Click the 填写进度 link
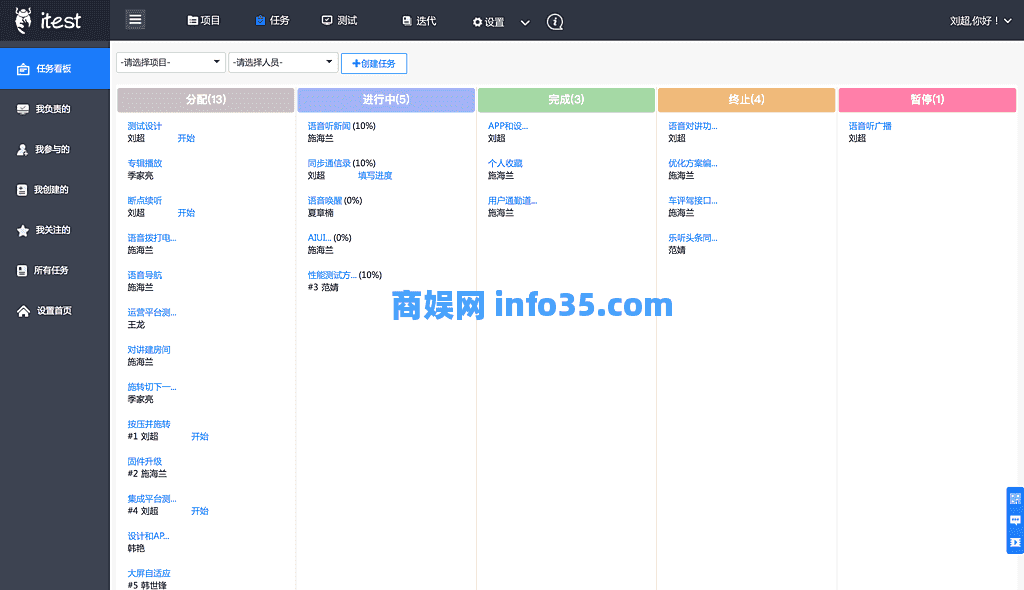The image size is (1024, 590). (375, 176)
